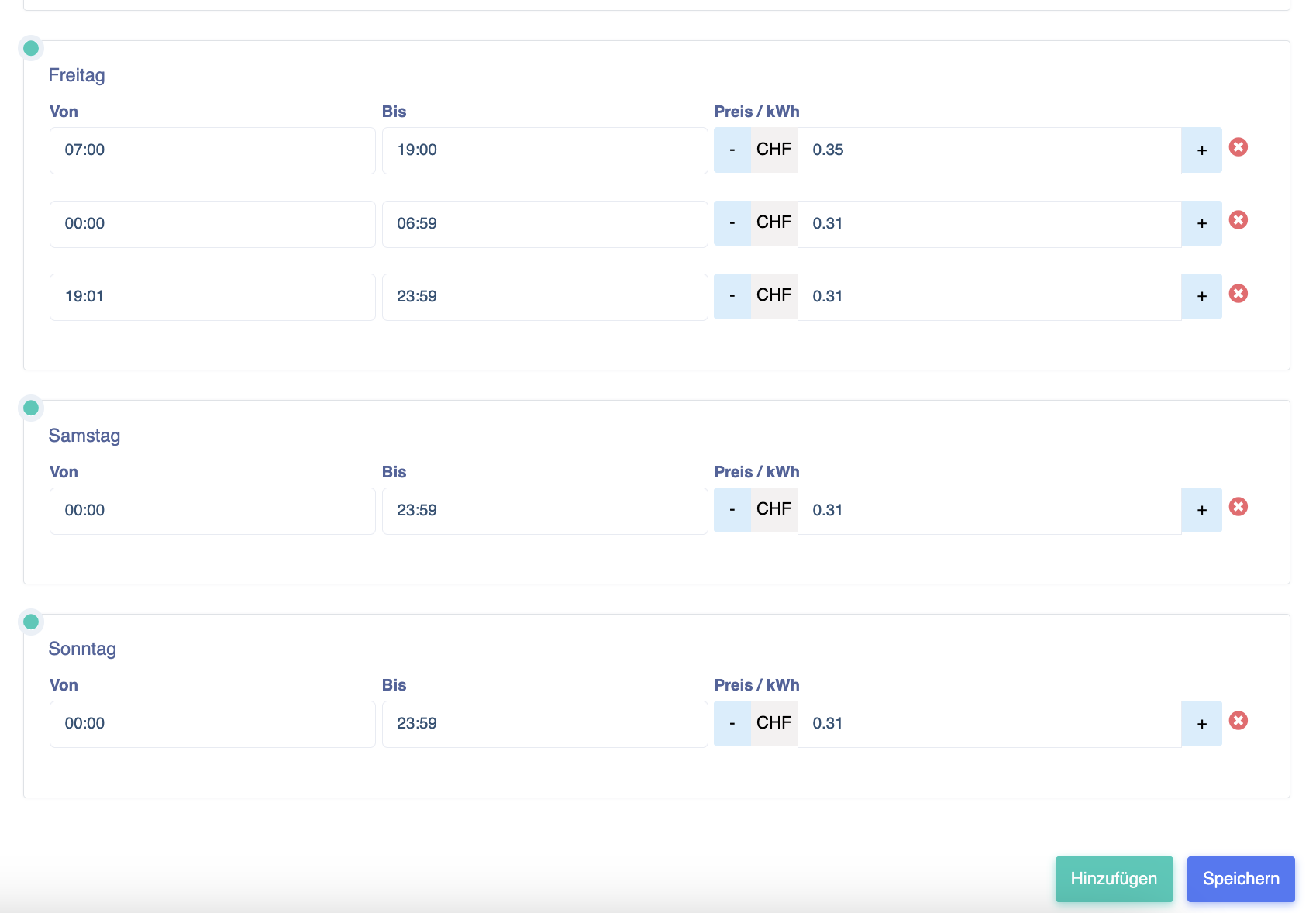Select the Samstag section heading
Viewport: 1316px width, 913px height.
point(84,436)
